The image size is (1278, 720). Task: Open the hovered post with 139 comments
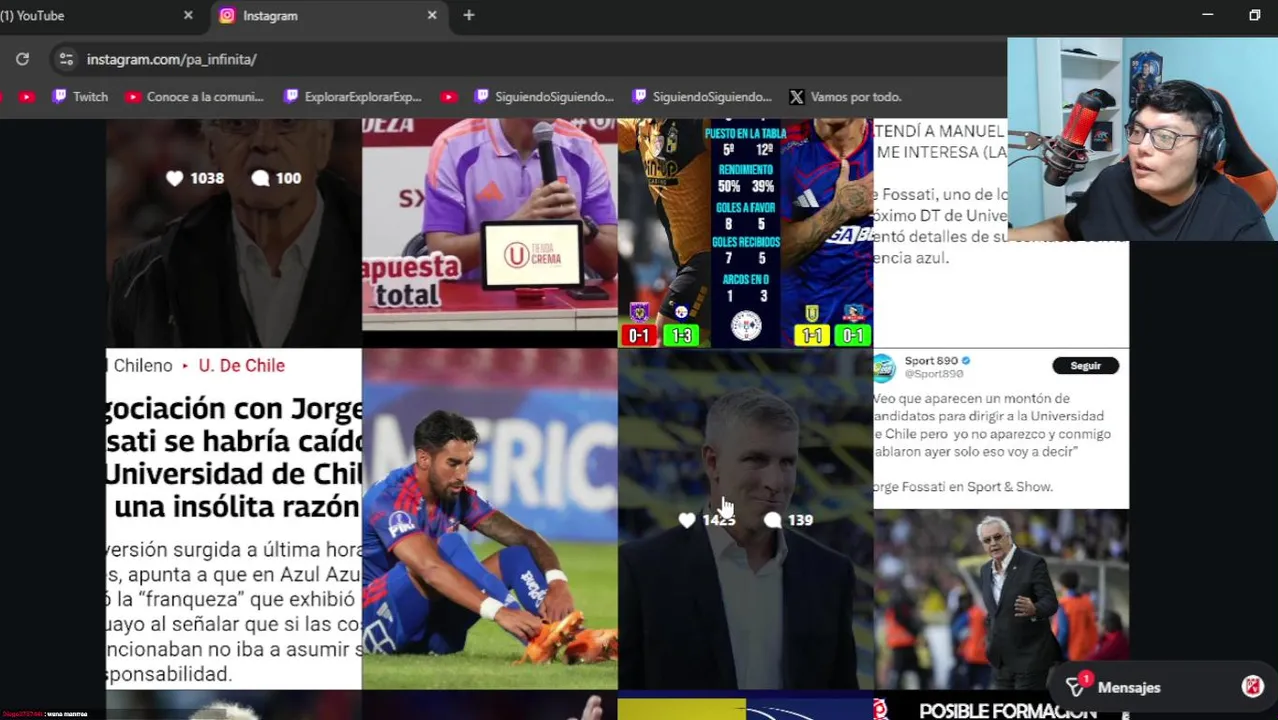tap(745, 518)
